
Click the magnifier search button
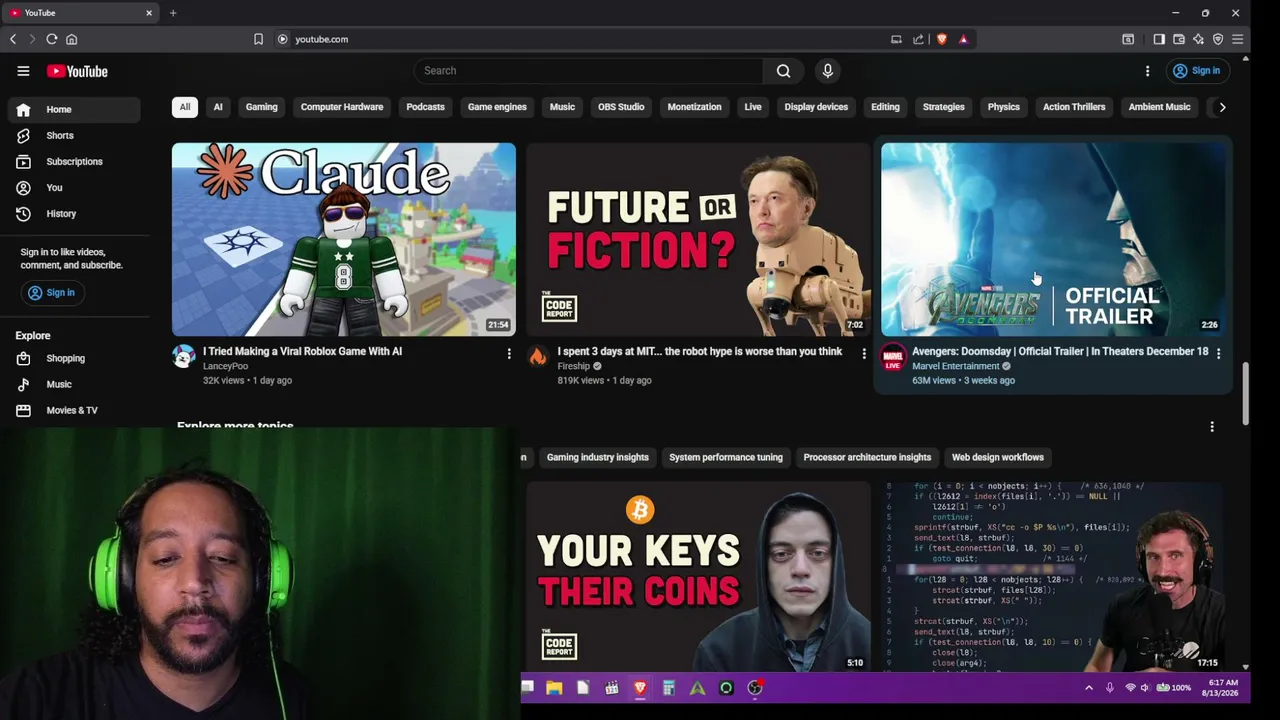784,71
